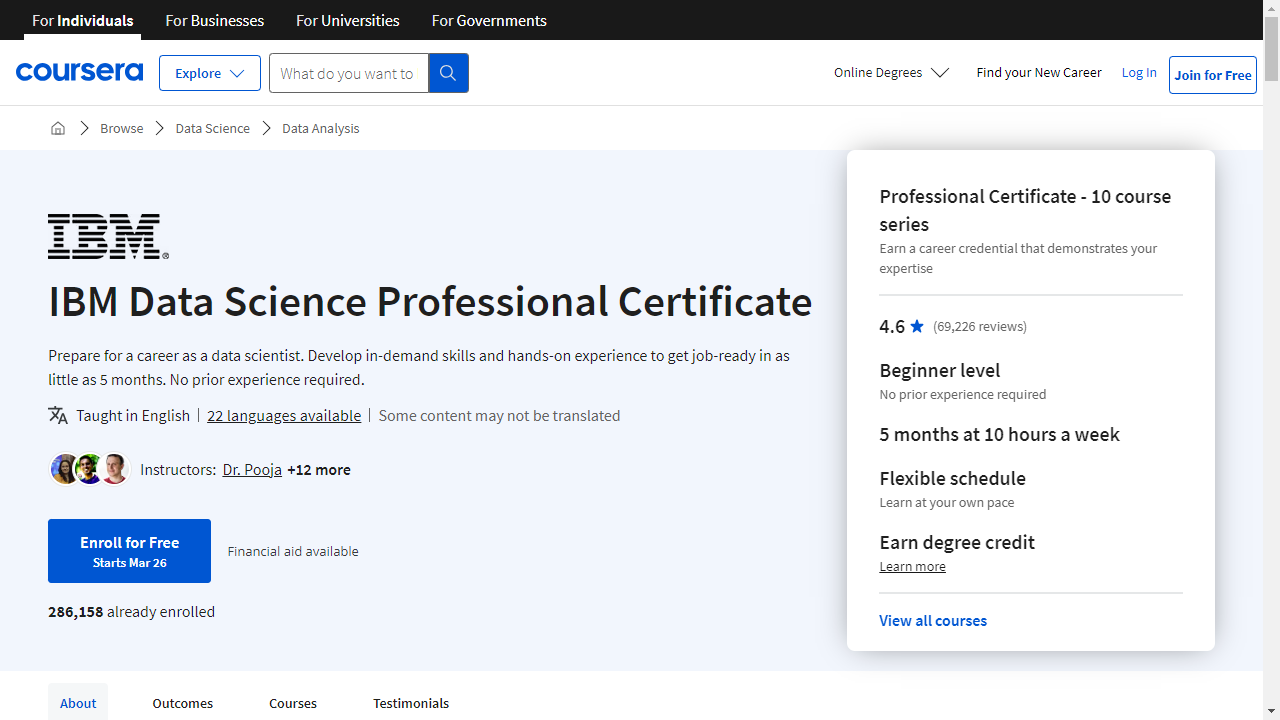
Task: Focus the What do you want to learn search field
Action: pyautogui.click(x=349, y=73)
